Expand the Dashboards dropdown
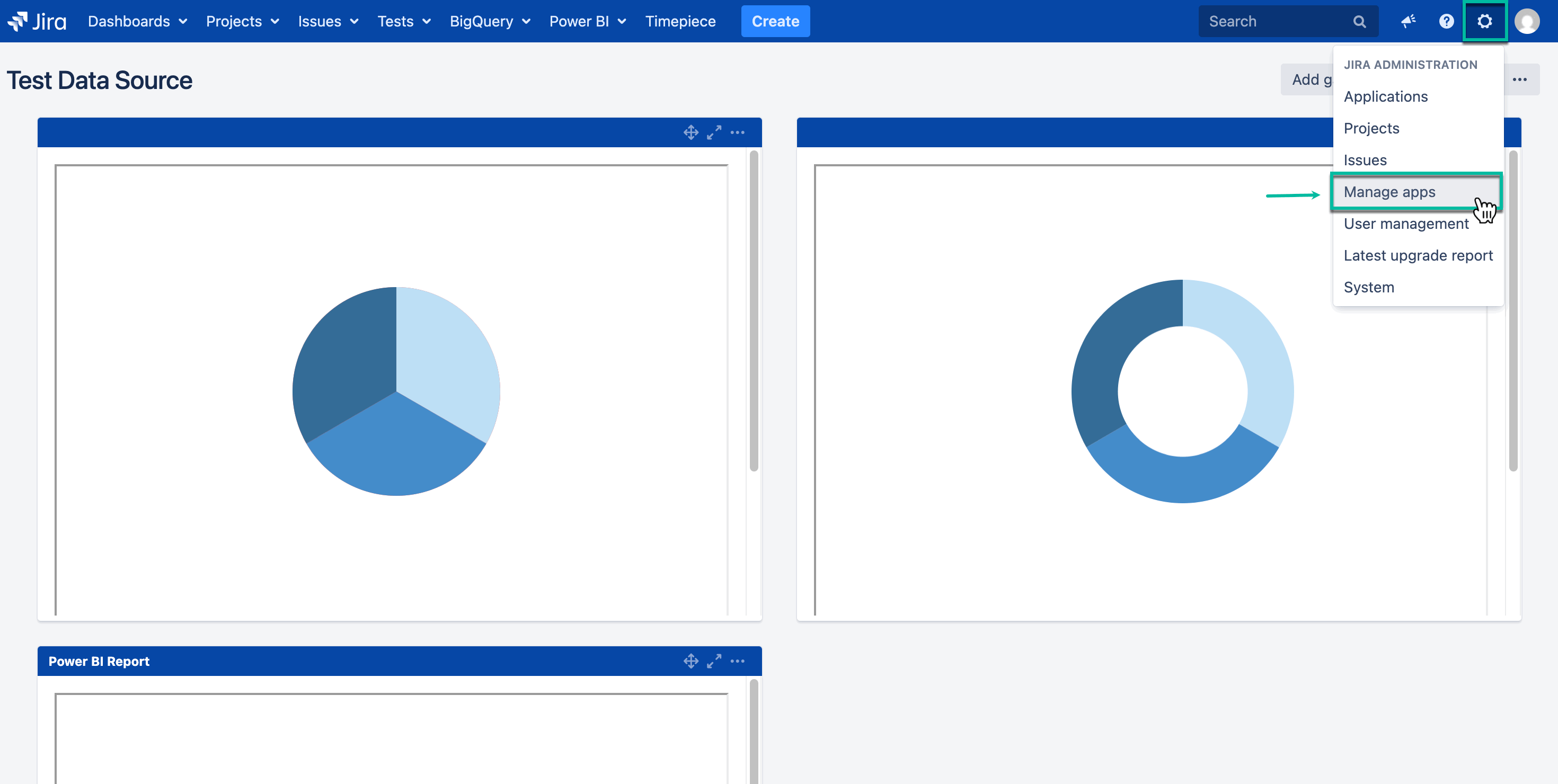The image size is (1558, 784). pos(137,21)
